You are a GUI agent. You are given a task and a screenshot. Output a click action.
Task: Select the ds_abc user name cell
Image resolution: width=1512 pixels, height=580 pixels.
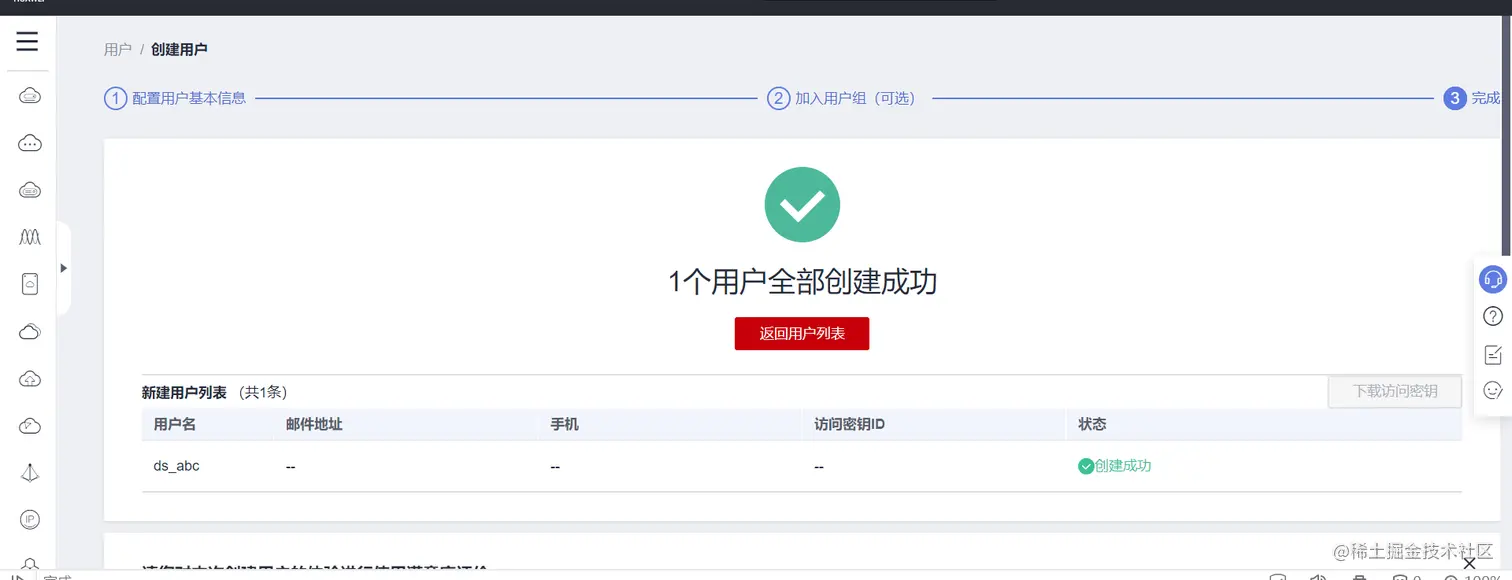(x=176, y=466)
